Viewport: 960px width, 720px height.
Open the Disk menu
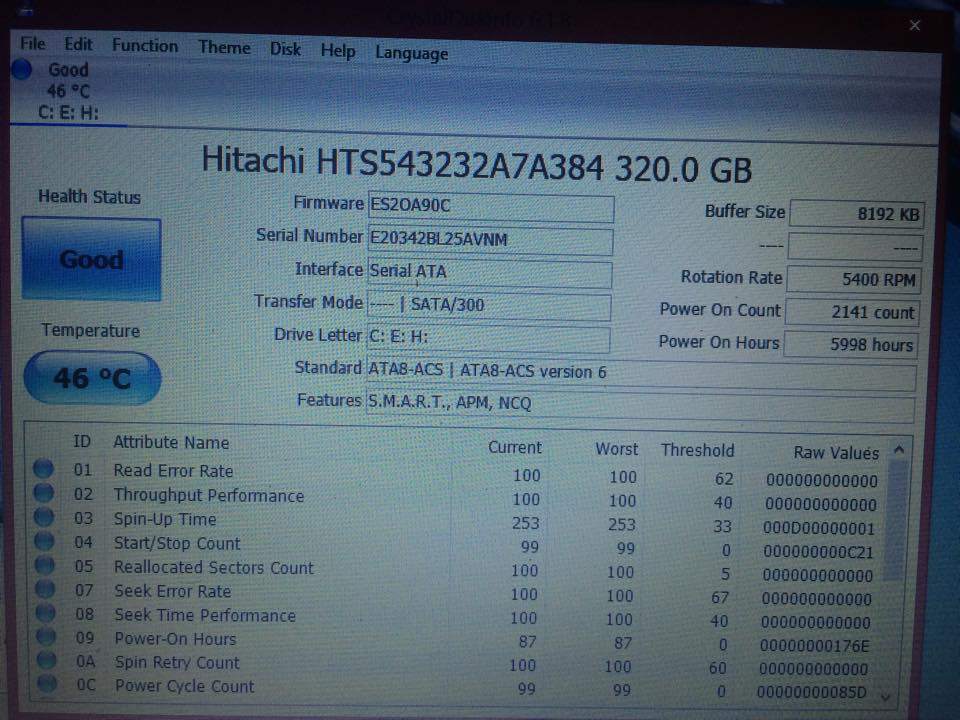point(285,49)
